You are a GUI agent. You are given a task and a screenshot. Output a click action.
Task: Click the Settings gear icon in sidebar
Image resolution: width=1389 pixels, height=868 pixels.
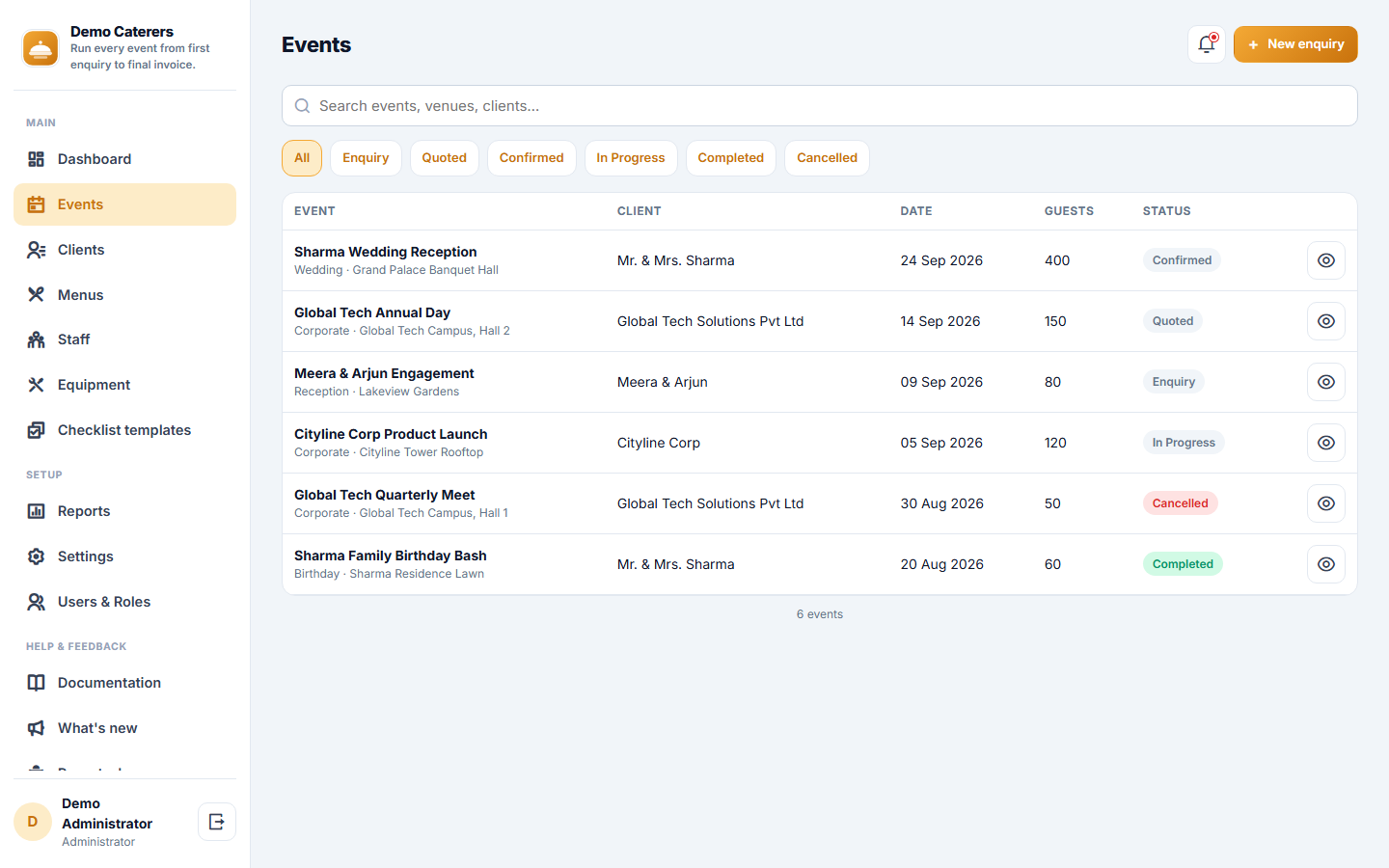coord(36,556)
